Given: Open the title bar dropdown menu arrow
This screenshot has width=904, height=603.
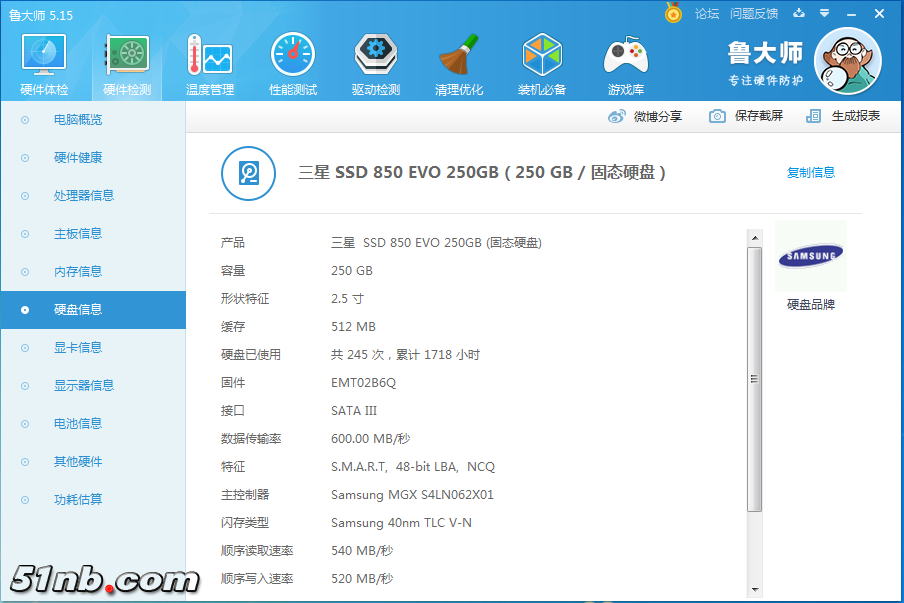Looking at the screenshot, I should [824, 13].
